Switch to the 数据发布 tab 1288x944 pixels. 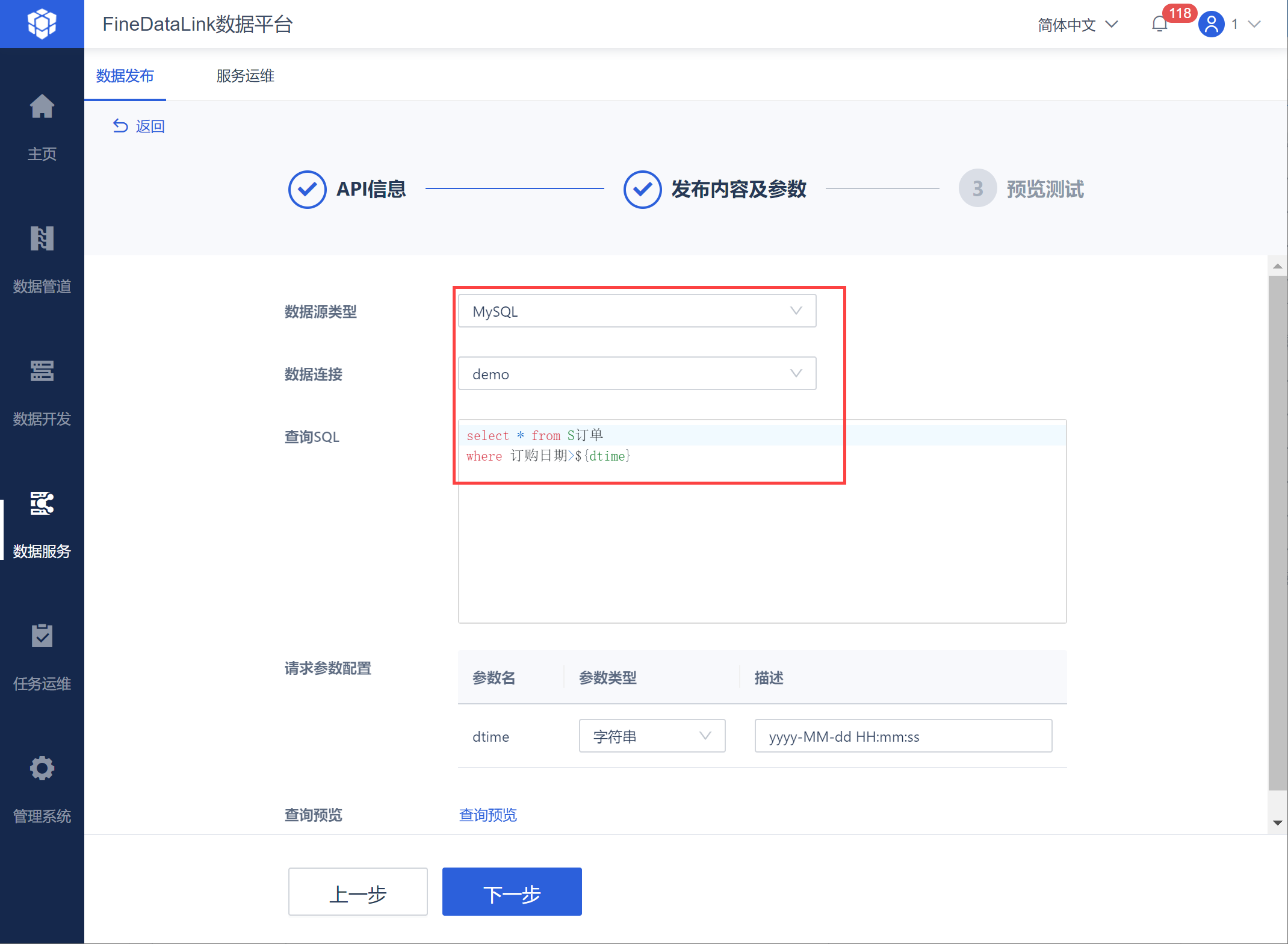tap(125, 76)
